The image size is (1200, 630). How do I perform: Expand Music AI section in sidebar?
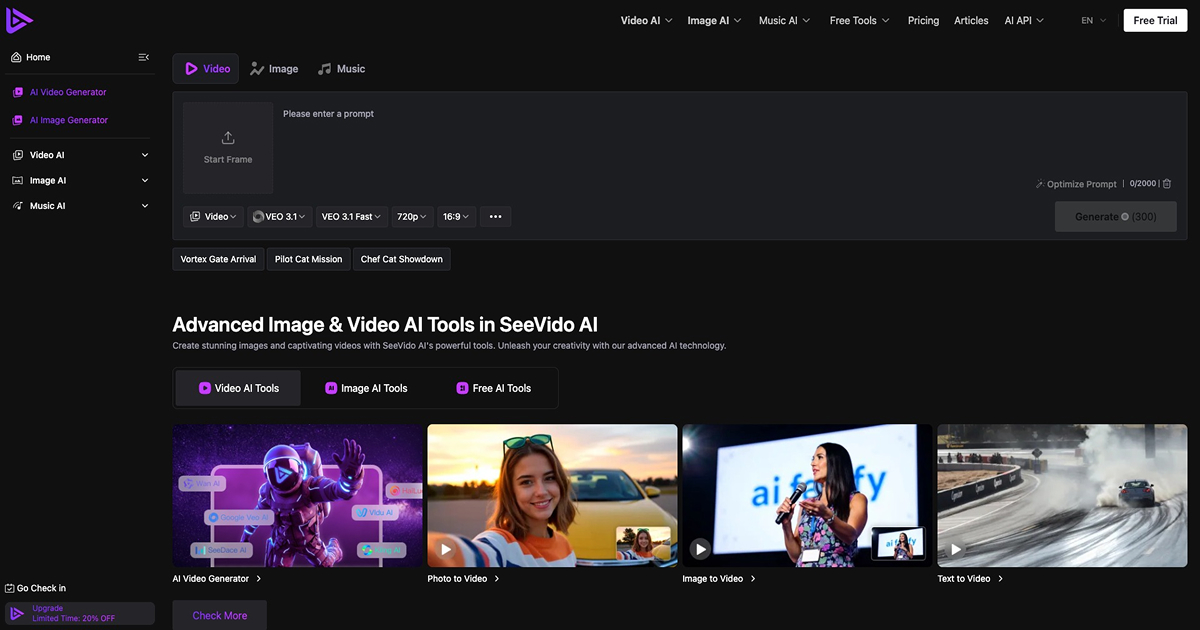(x=81, y=206)
